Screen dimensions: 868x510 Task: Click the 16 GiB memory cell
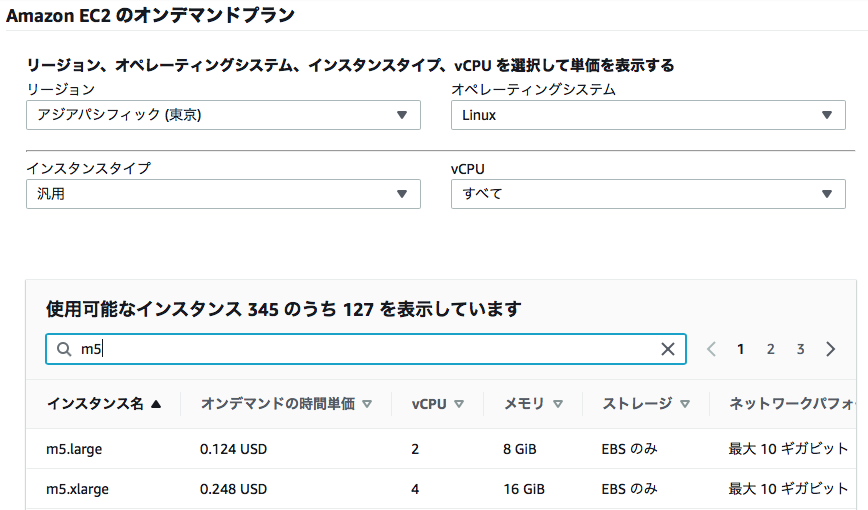[x=524, y=490]
